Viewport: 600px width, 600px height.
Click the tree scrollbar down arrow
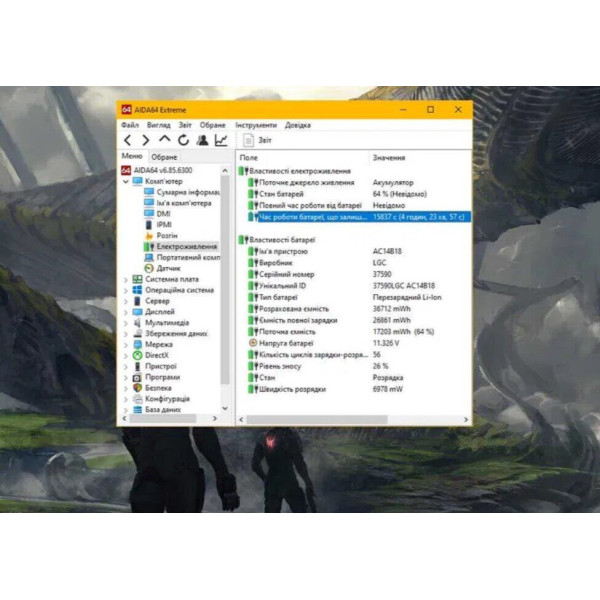coord(225,408)
